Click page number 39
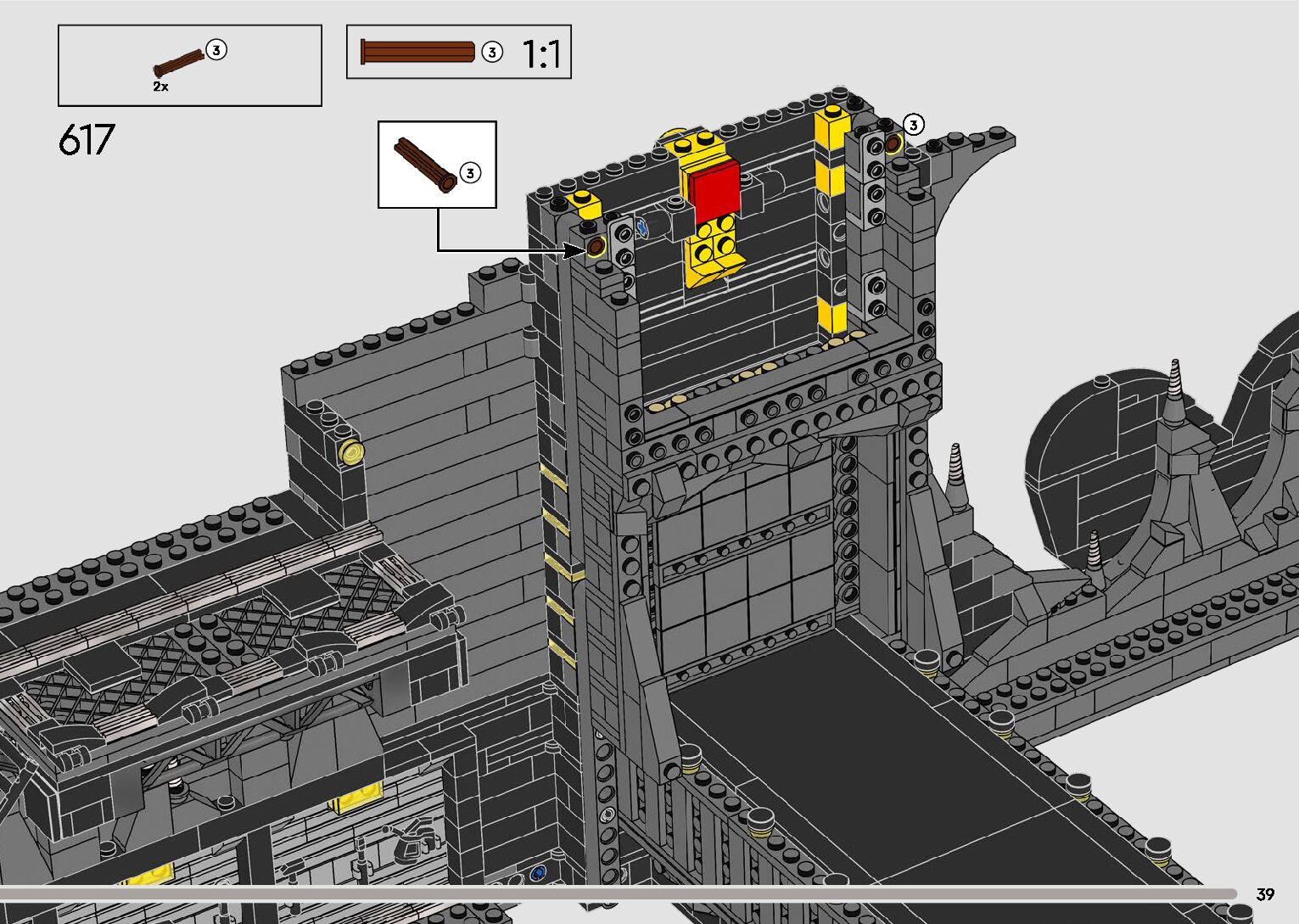The image size is (1299, 924). [1265, 894]
